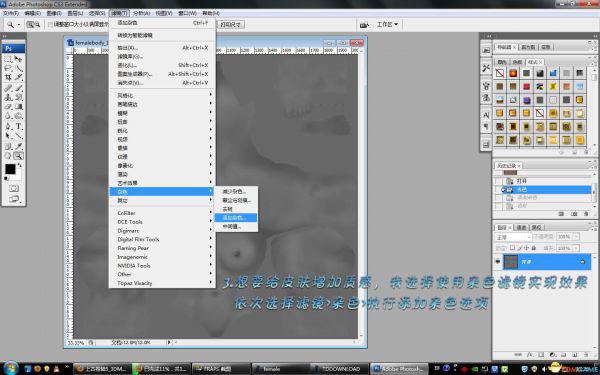Select the Gradient tool

point(18,106)
